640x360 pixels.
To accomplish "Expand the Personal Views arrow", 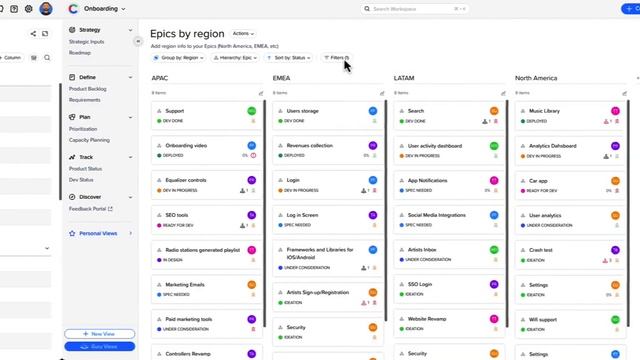I will pos(131,233).
